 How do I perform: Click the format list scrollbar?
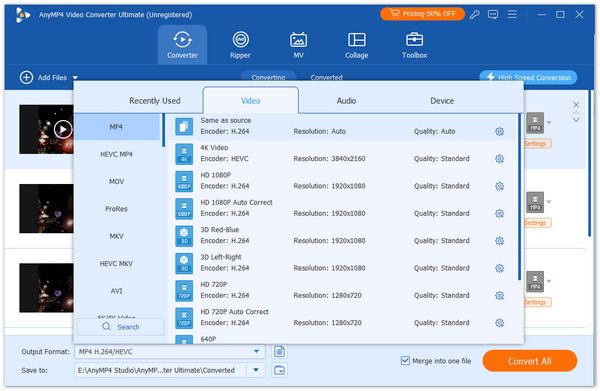click(x=164, y=130)
